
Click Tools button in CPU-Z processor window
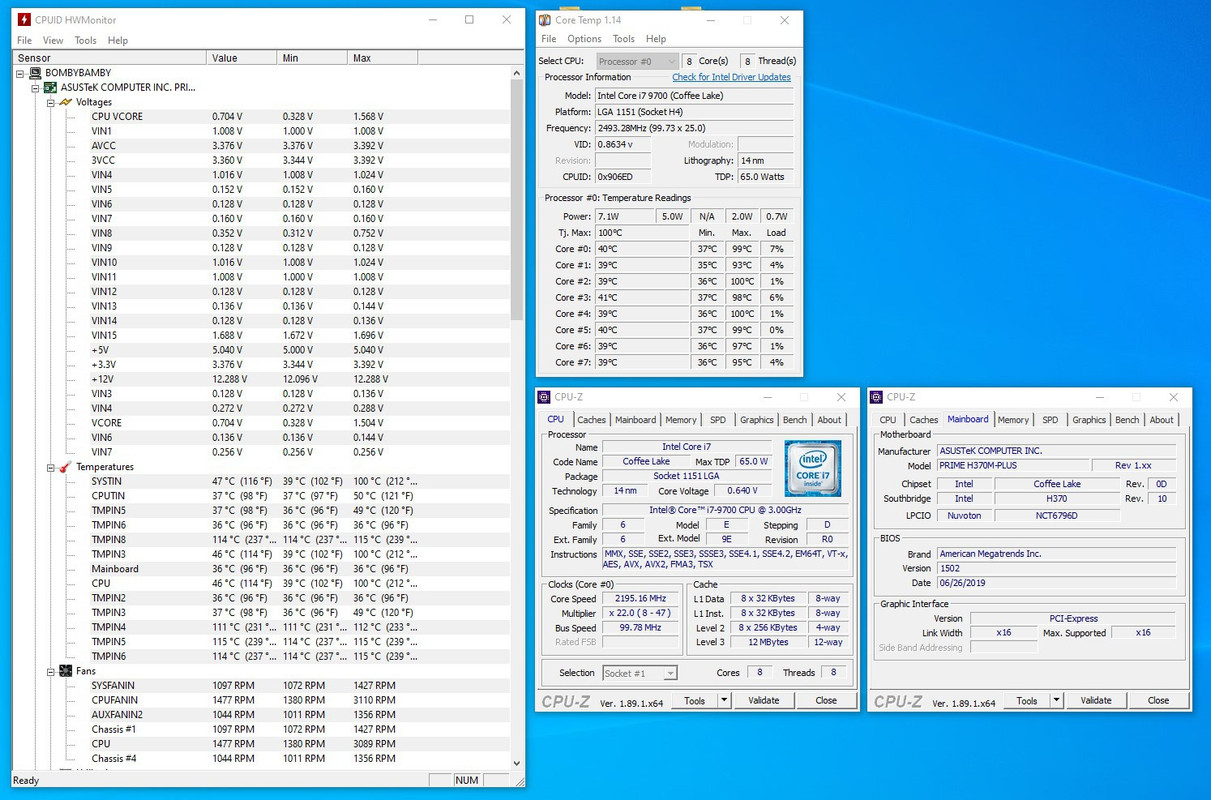[x=695, y=700]
